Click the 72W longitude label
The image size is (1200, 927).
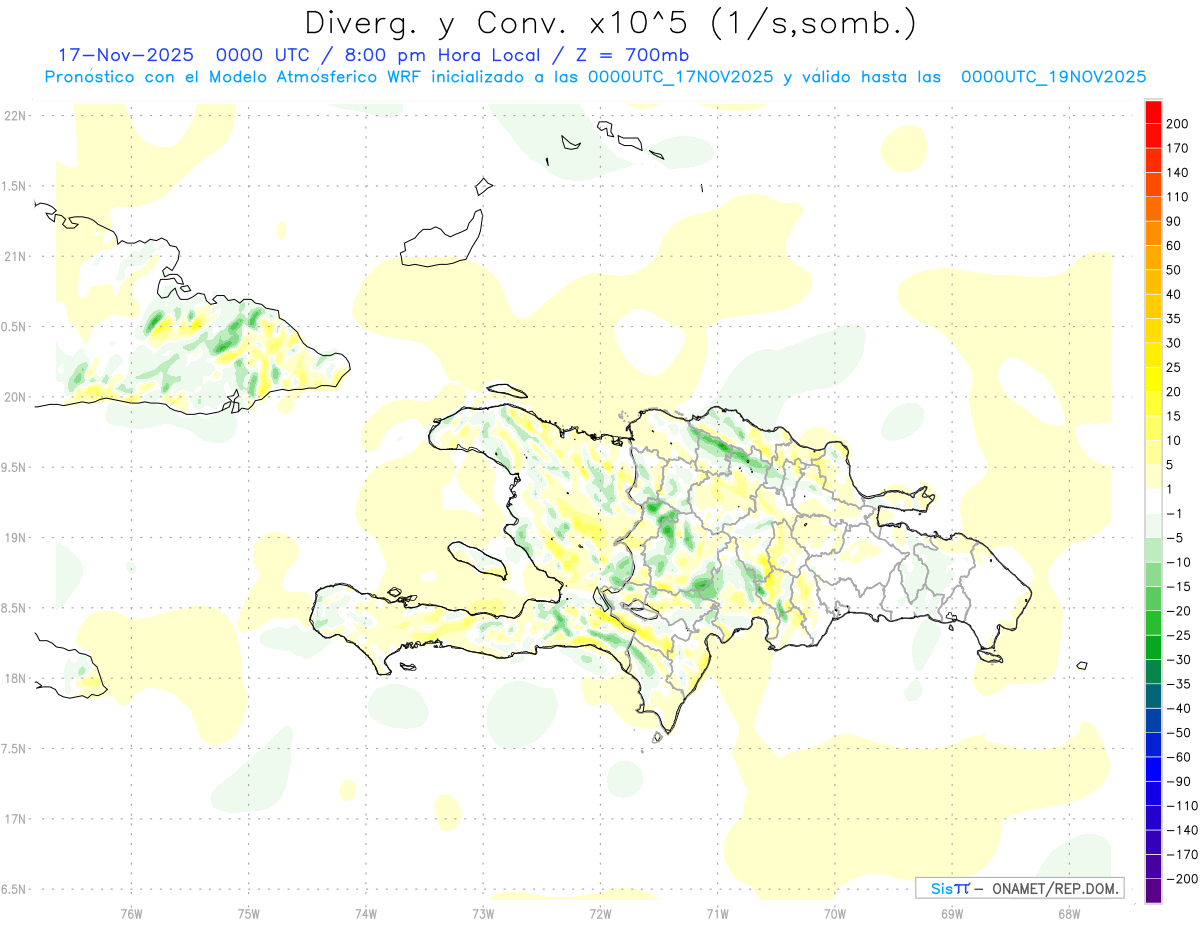click(600, 913)
